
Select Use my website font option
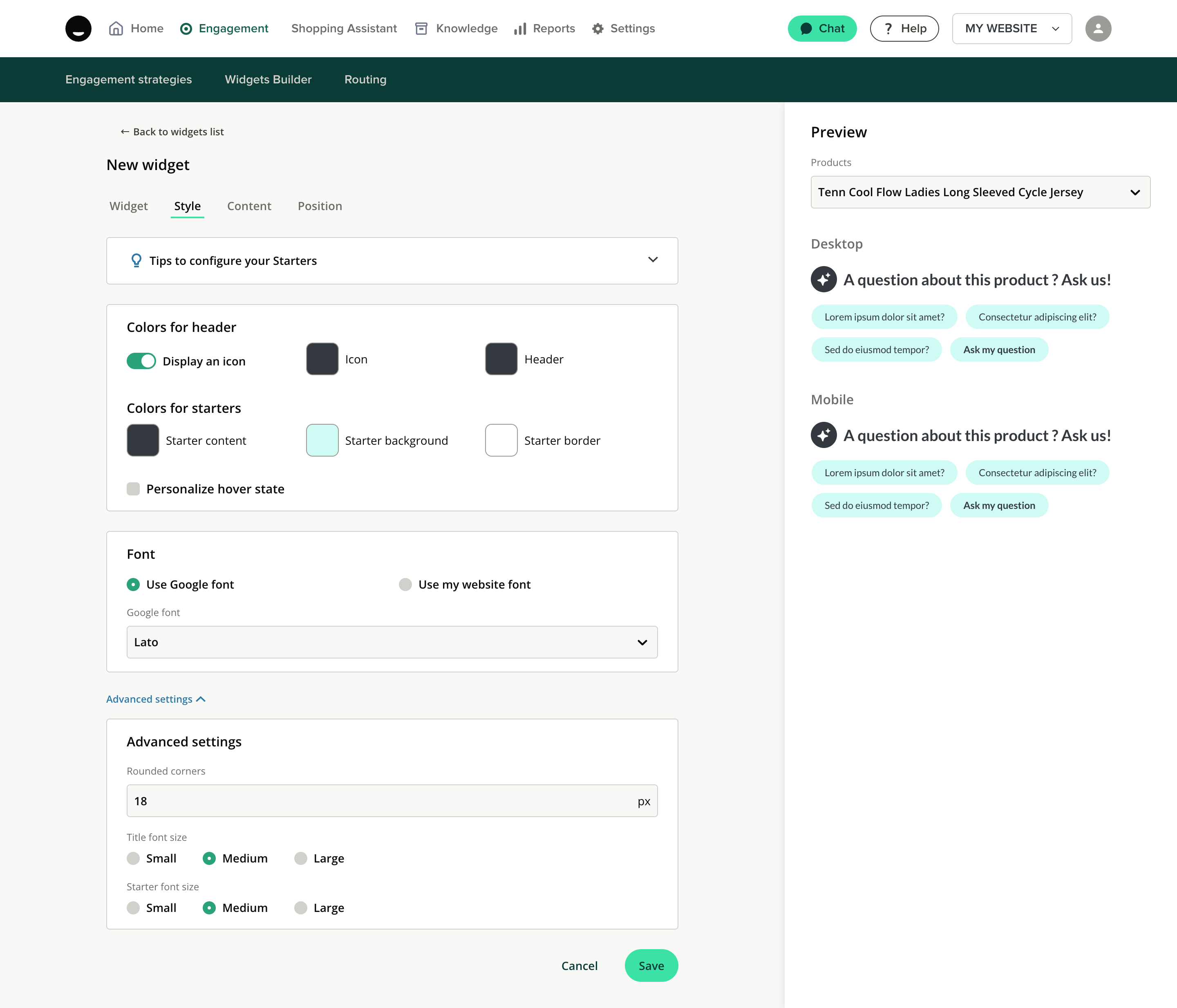coord(405,584)
